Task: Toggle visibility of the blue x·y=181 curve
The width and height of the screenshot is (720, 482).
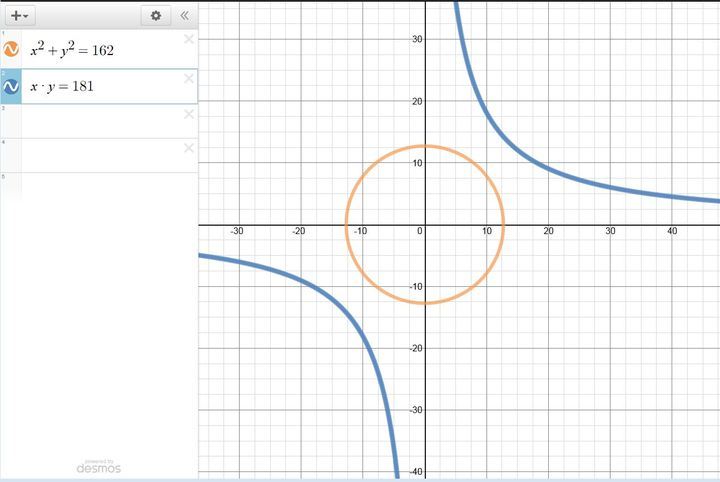Action: [12, 87]
